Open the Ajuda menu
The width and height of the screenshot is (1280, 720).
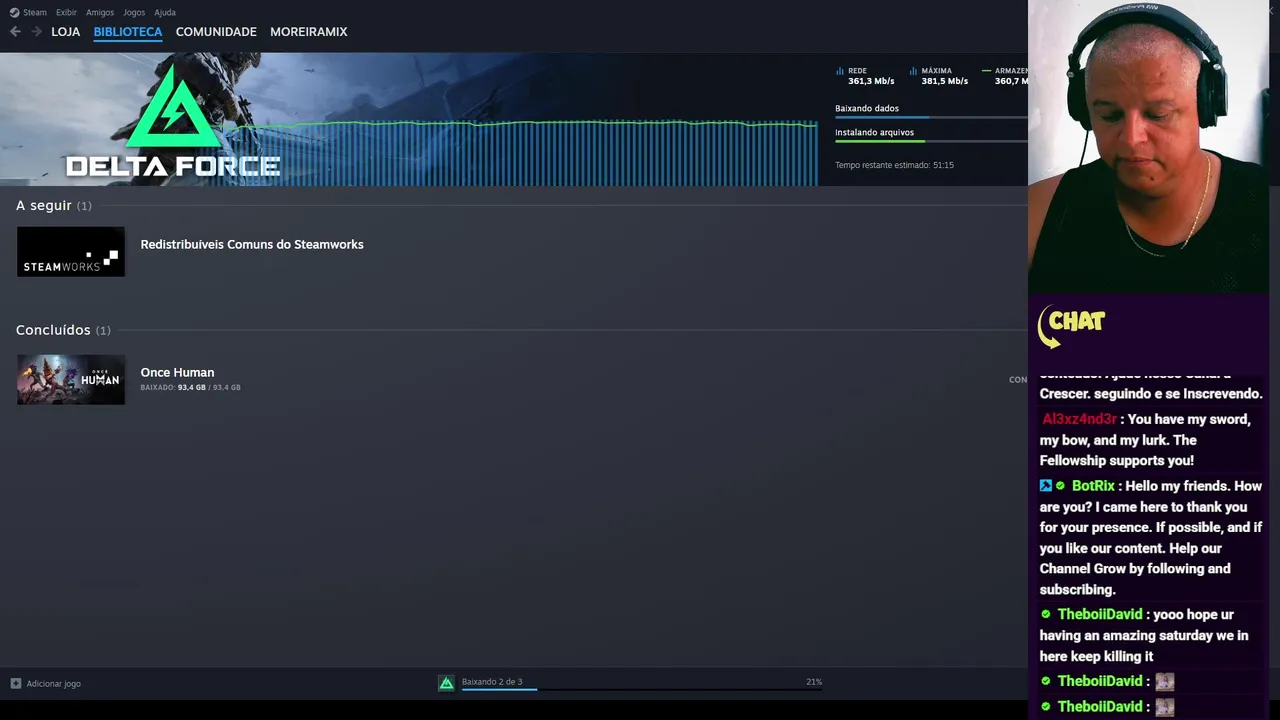[x=165, y=12]
